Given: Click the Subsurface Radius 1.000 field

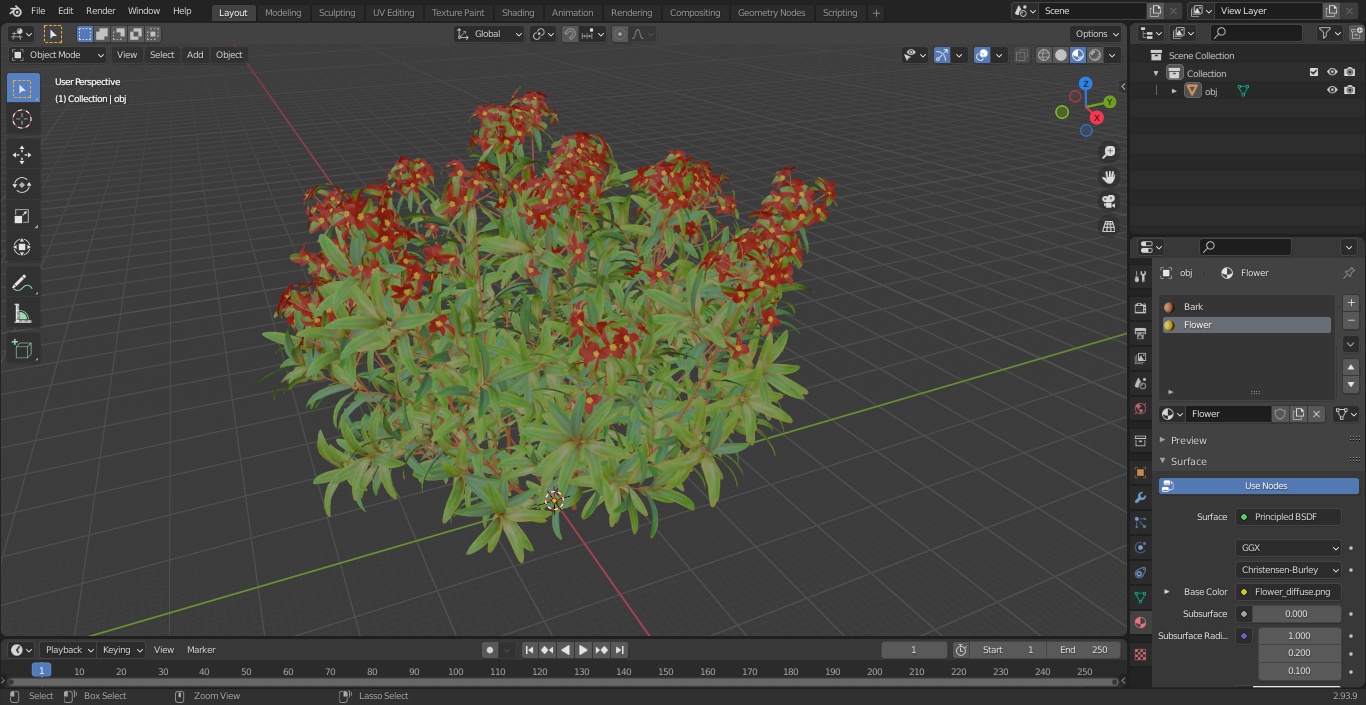Looking at the screenshot, I should [x=1299, y=636].
